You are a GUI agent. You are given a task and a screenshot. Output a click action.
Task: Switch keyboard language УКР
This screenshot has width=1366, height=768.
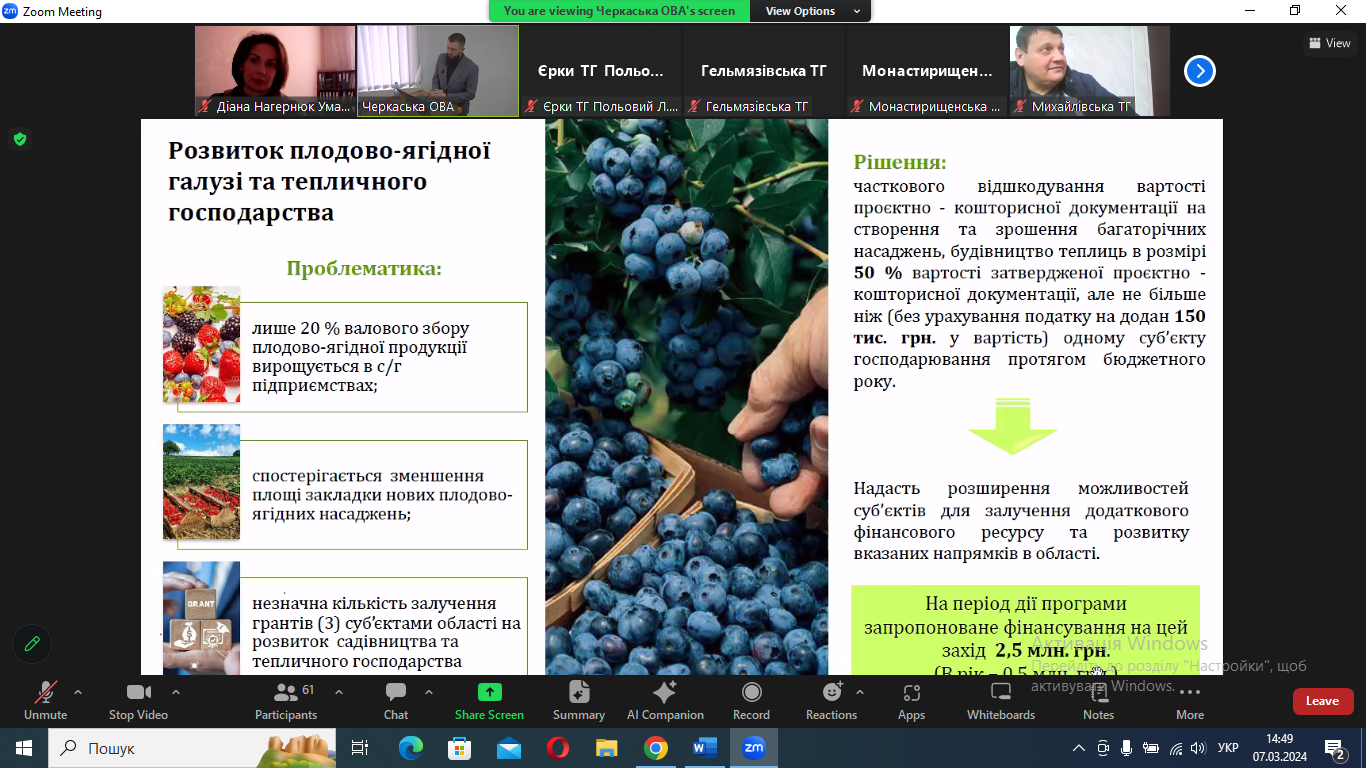pyautogui.click(x=1229, y=748)
